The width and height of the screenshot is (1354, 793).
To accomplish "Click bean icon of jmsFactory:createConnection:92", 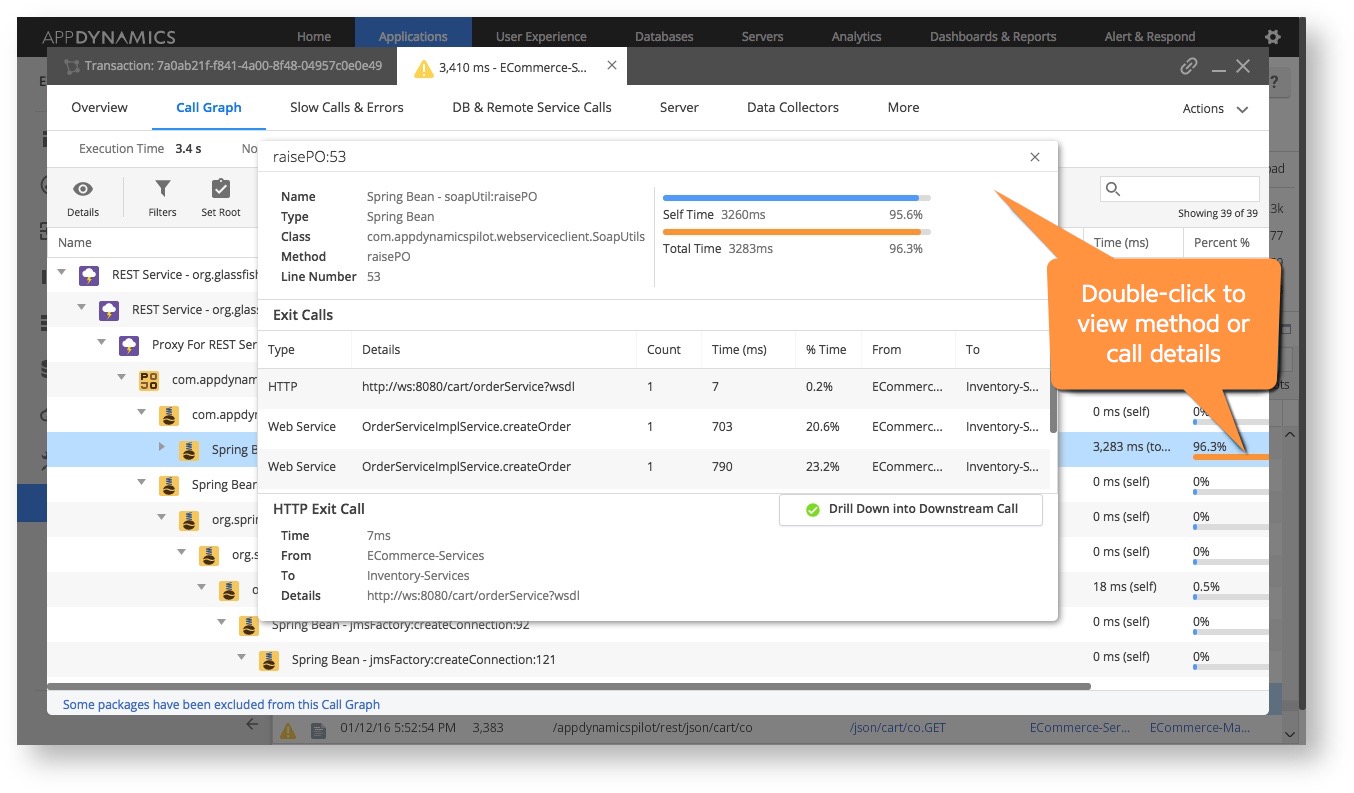I will (249, 625).
